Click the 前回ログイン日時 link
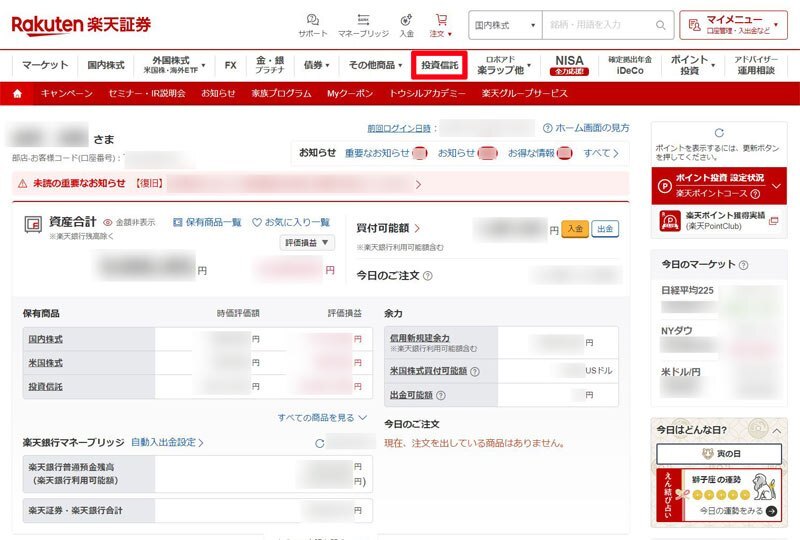The image size is (800, 540). (399, 129)
